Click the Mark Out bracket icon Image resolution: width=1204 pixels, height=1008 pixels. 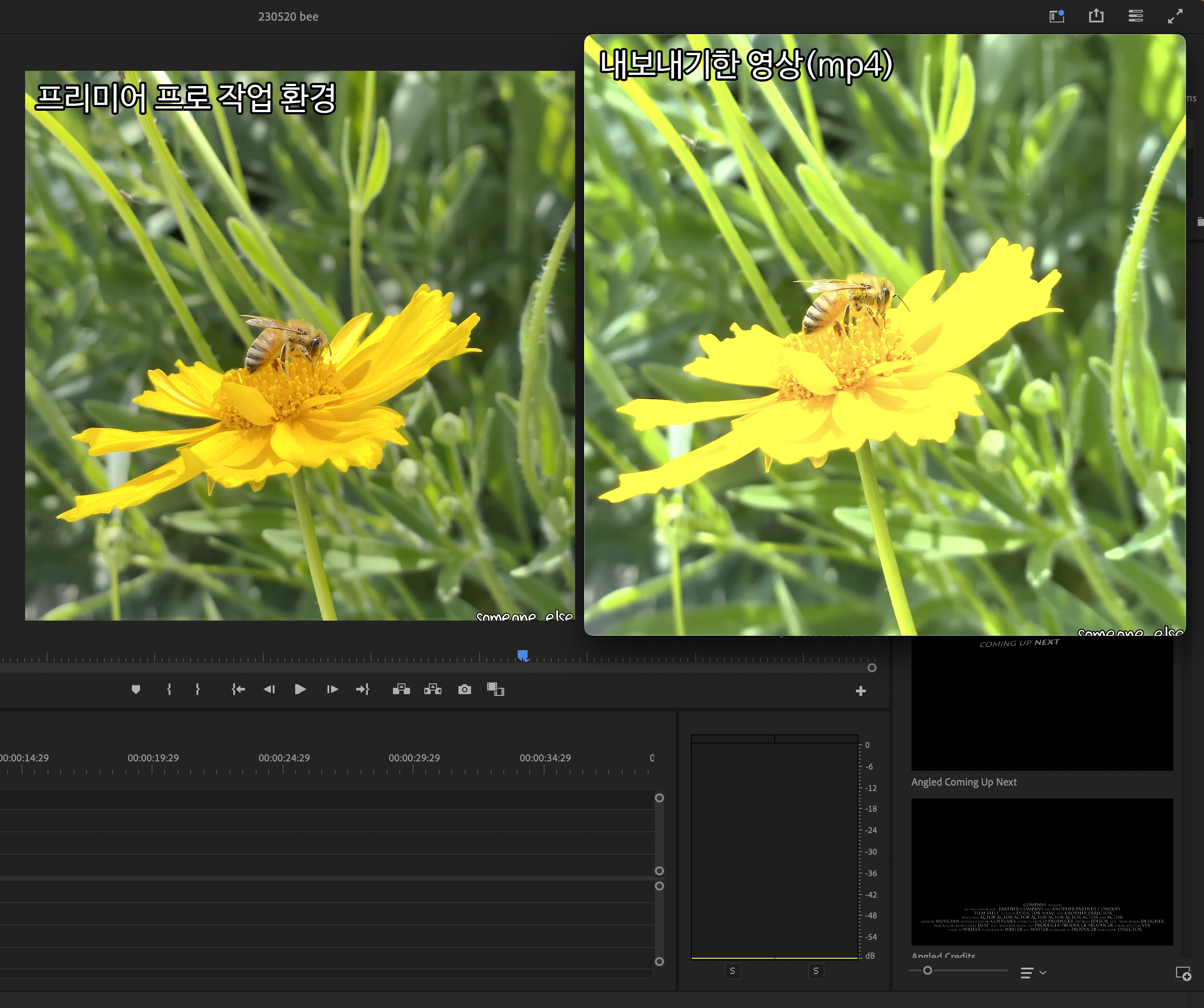pyautogui.click(x=198, y=689)
